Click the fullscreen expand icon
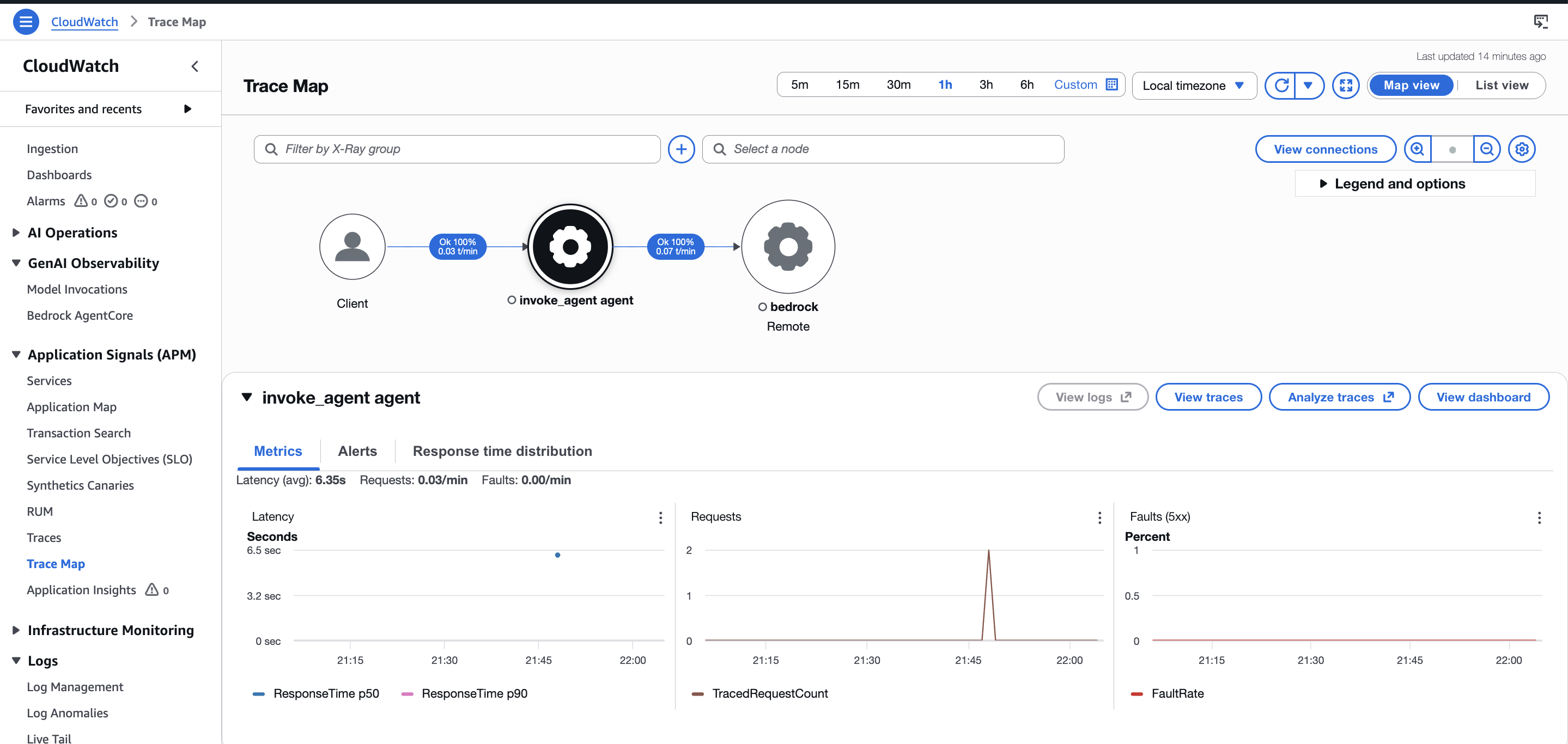1568x744 pixels. [x=1345, y=85]
